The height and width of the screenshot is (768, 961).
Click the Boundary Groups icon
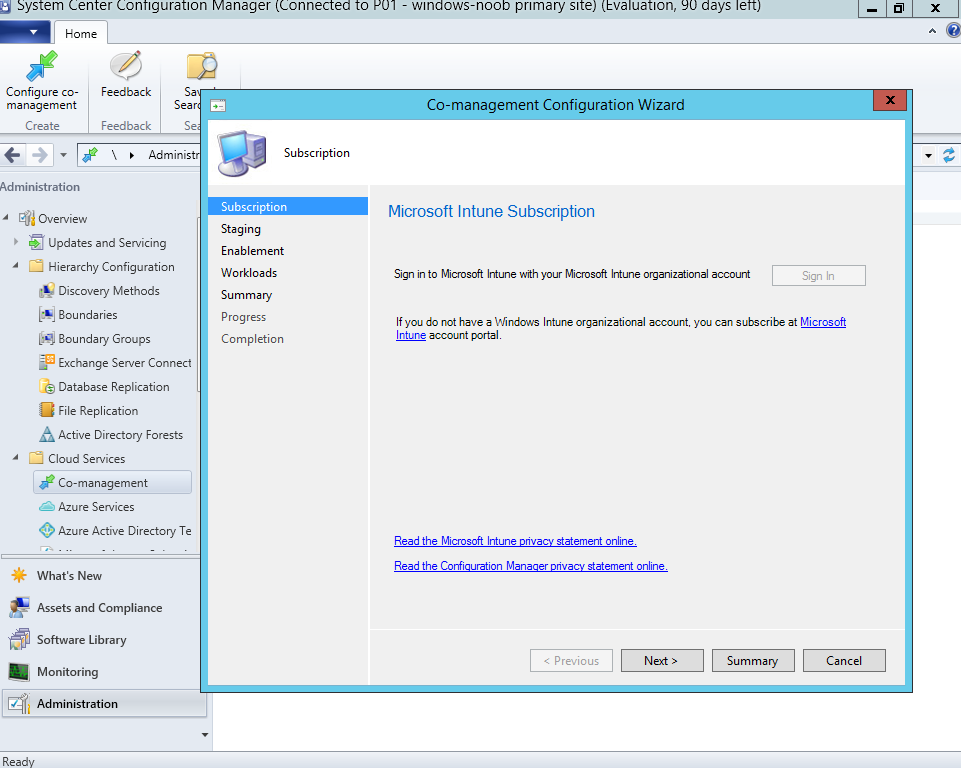tap(47, 338)
